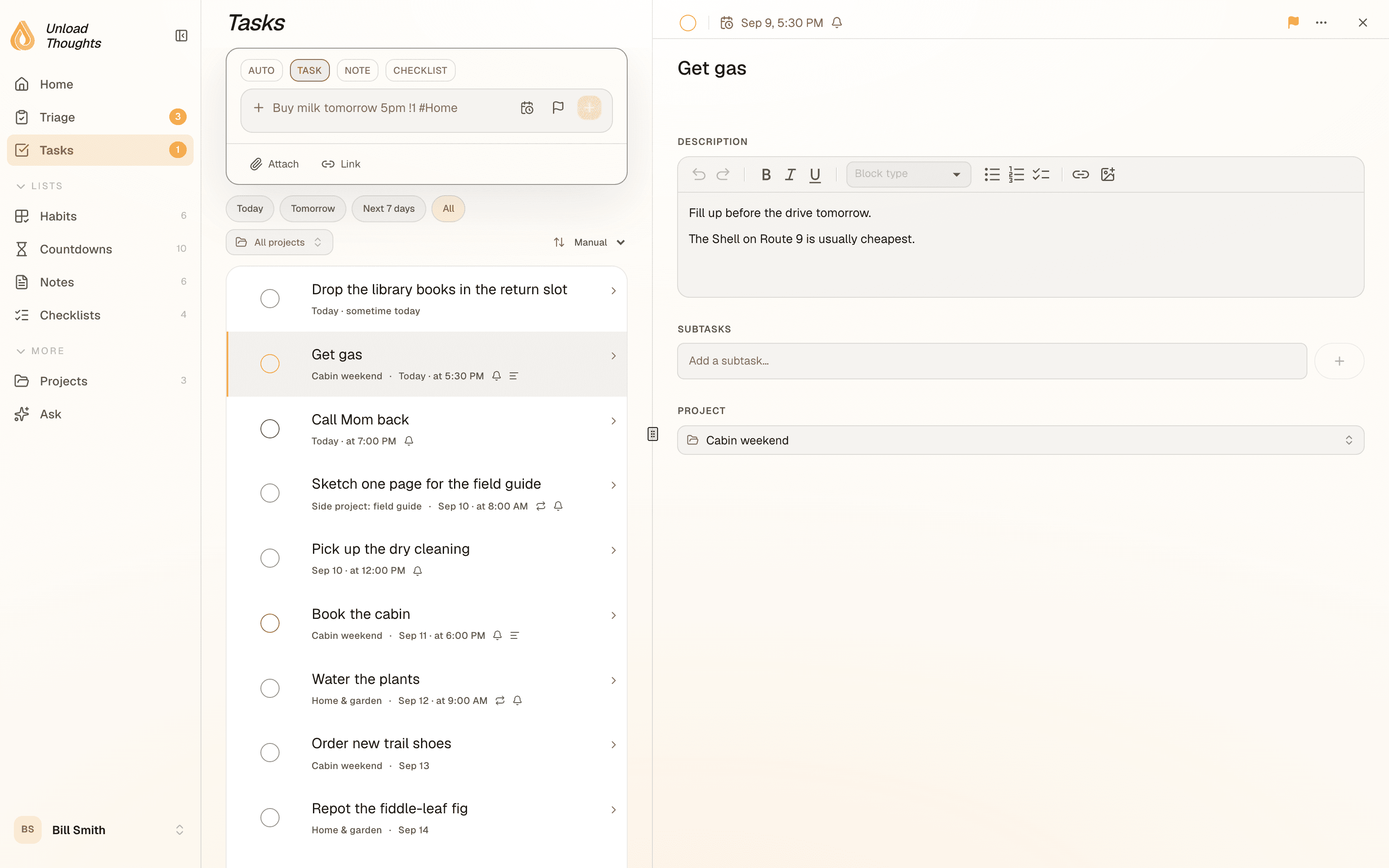Image resolution: width=1389 pixels, height=868 pixels.
Task: Open the All projects filter dropdown
Action: coord(280,242)
